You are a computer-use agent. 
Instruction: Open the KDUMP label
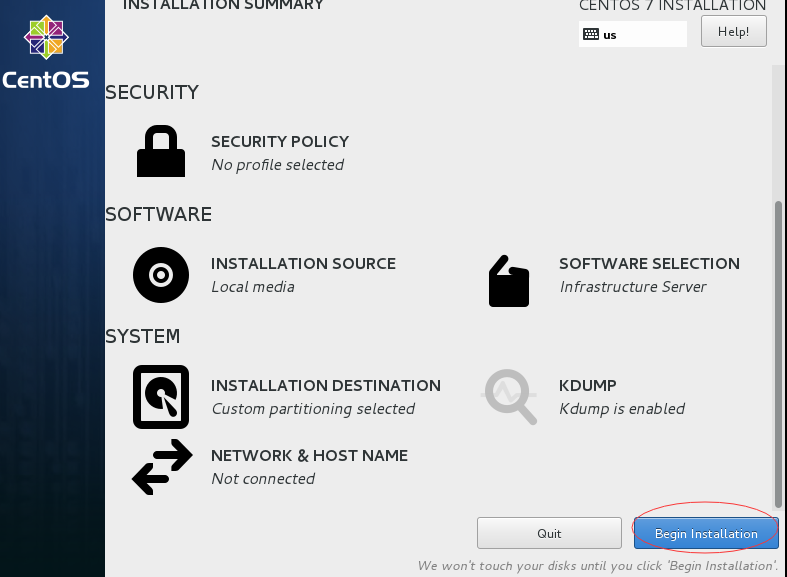588,385
